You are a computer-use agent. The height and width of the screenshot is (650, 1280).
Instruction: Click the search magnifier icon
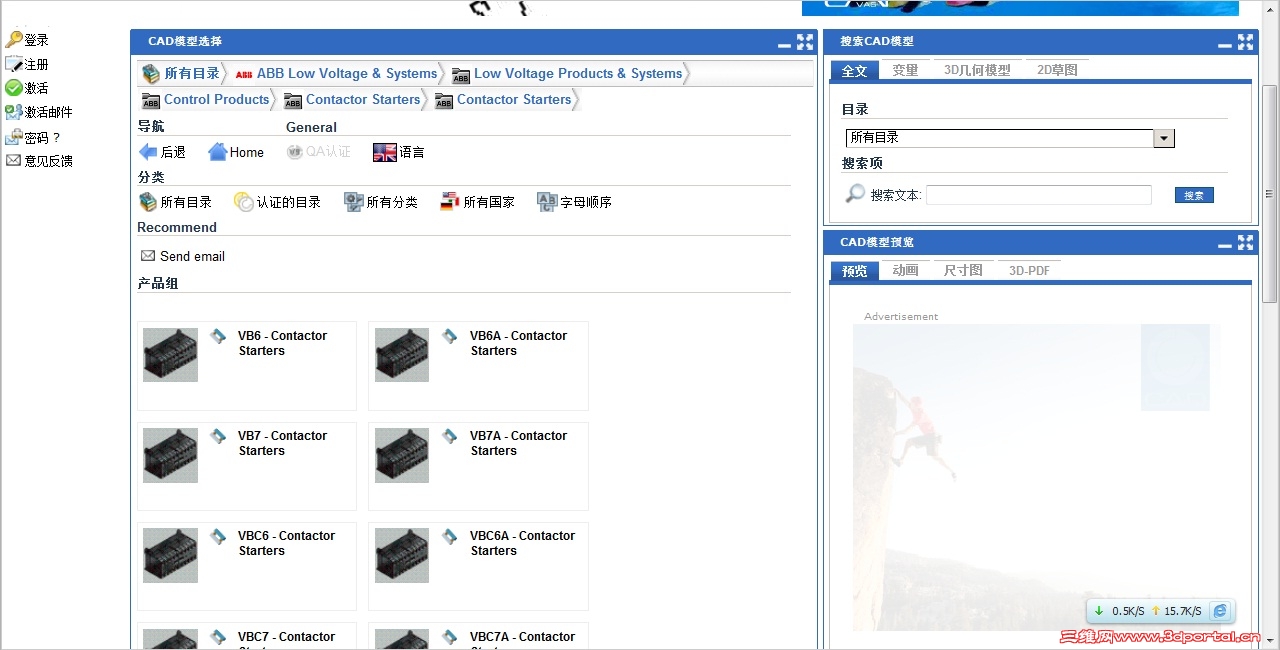pos(855,194)
